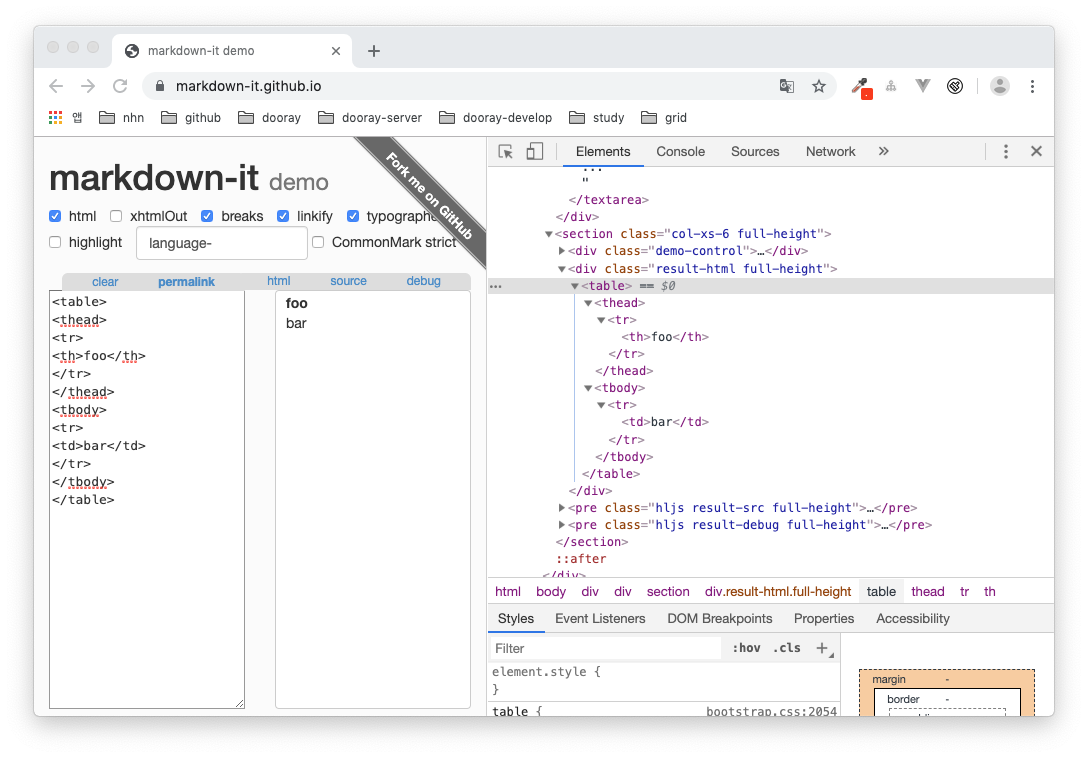The height and width of the screenshot is (758, 1088).
Task: Click the translate page icon
Action: coord(786,86)
